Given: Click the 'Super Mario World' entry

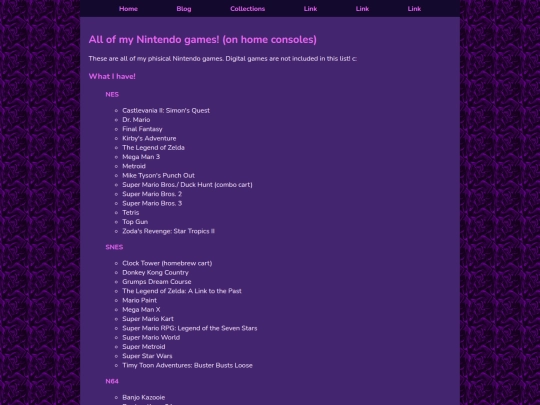Looking at the screenshot, I should (151, 338).
